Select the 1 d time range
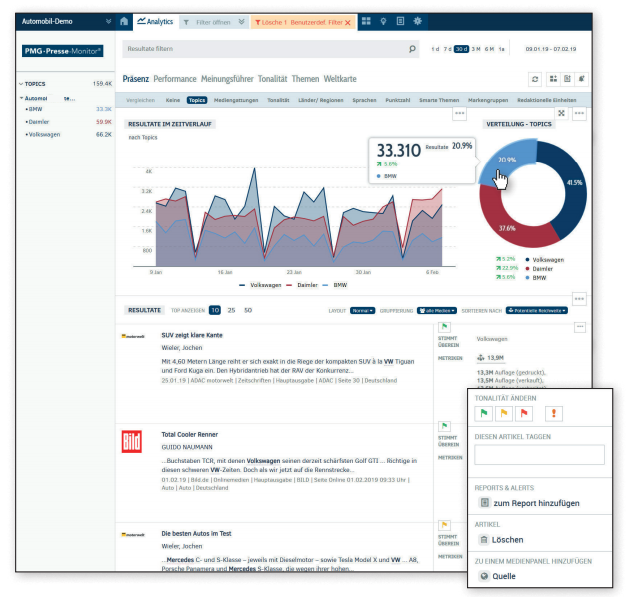 (435, 49)
